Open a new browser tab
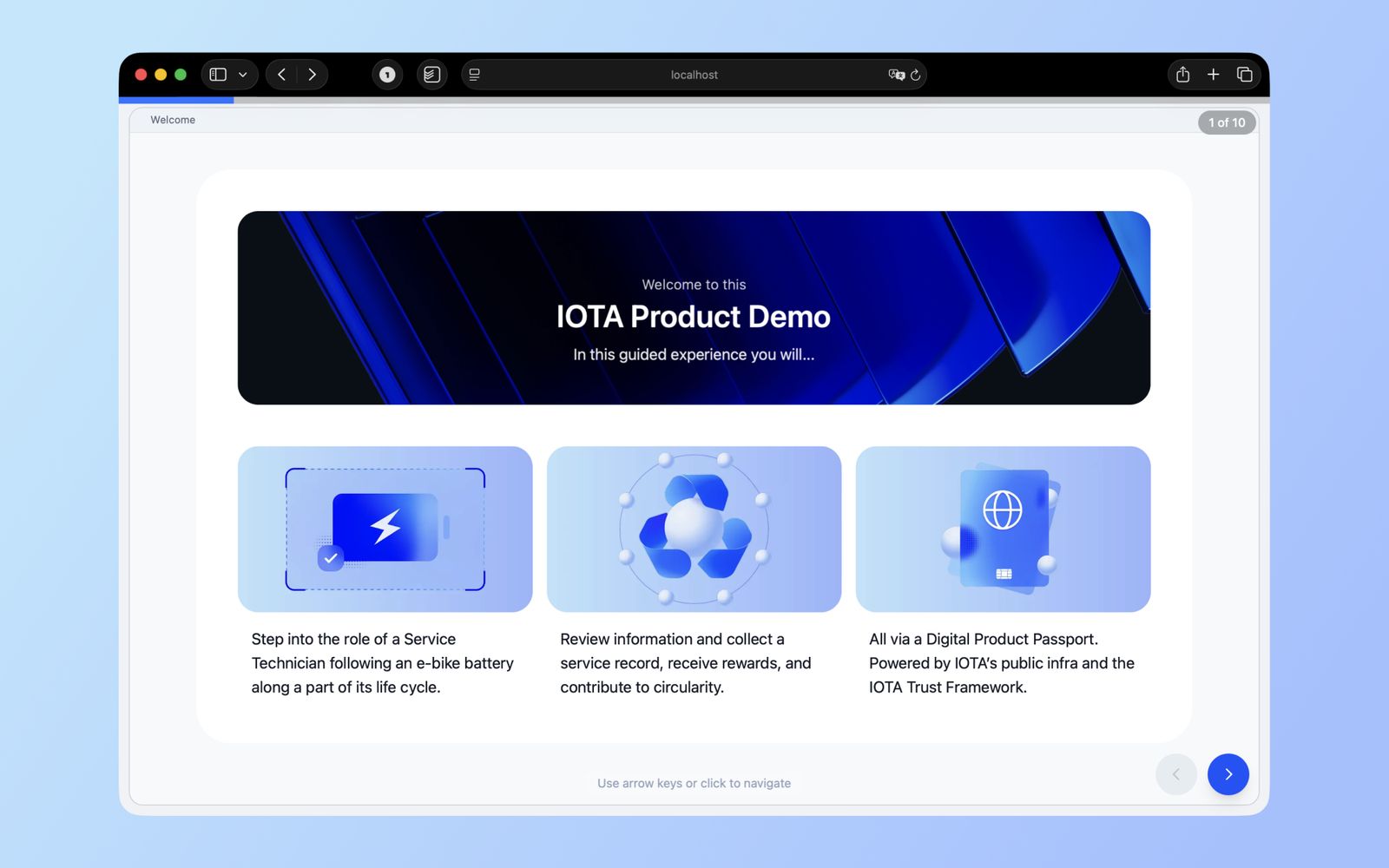 1213,75
